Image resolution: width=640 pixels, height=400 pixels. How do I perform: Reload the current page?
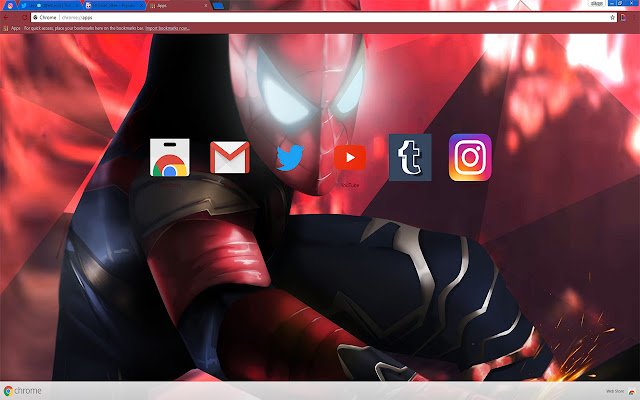point(24,18)
